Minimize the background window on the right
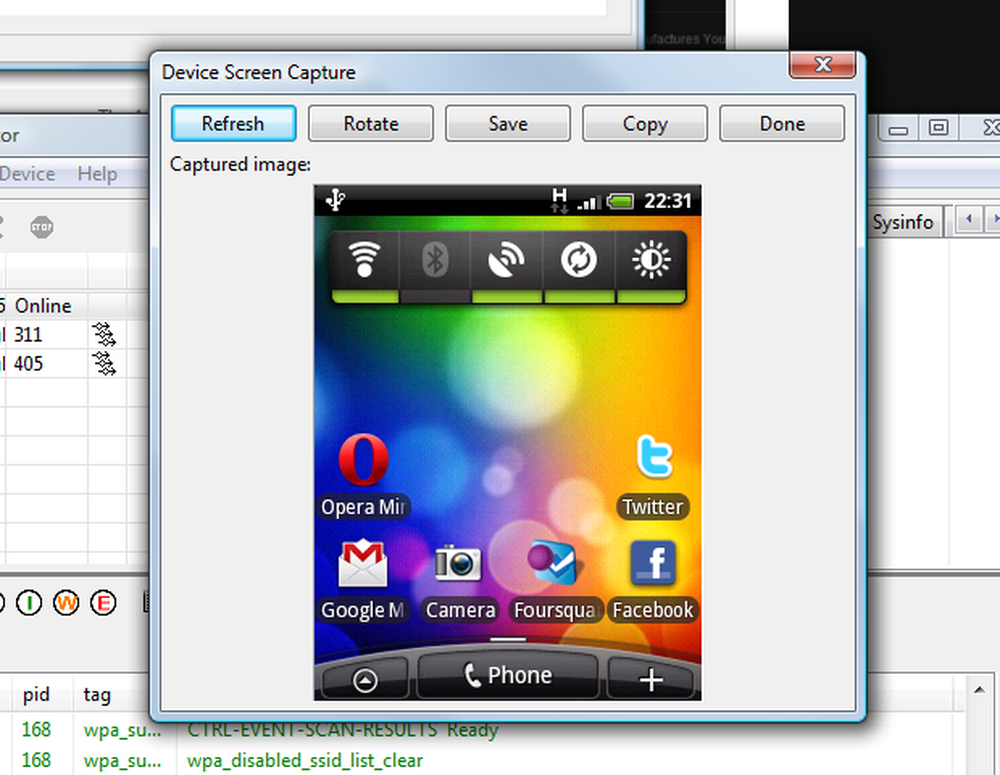 (x=899, y=129)
